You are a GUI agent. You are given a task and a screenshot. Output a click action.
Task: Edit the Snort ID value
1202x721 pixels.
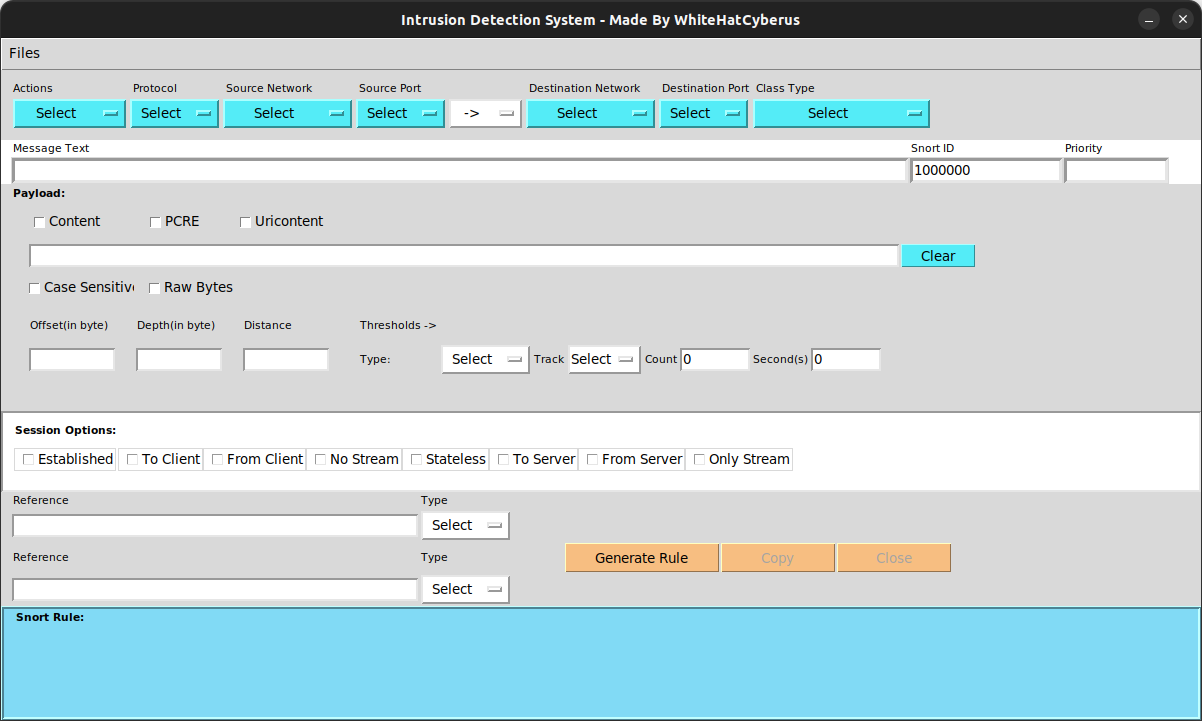pos(985,170)
